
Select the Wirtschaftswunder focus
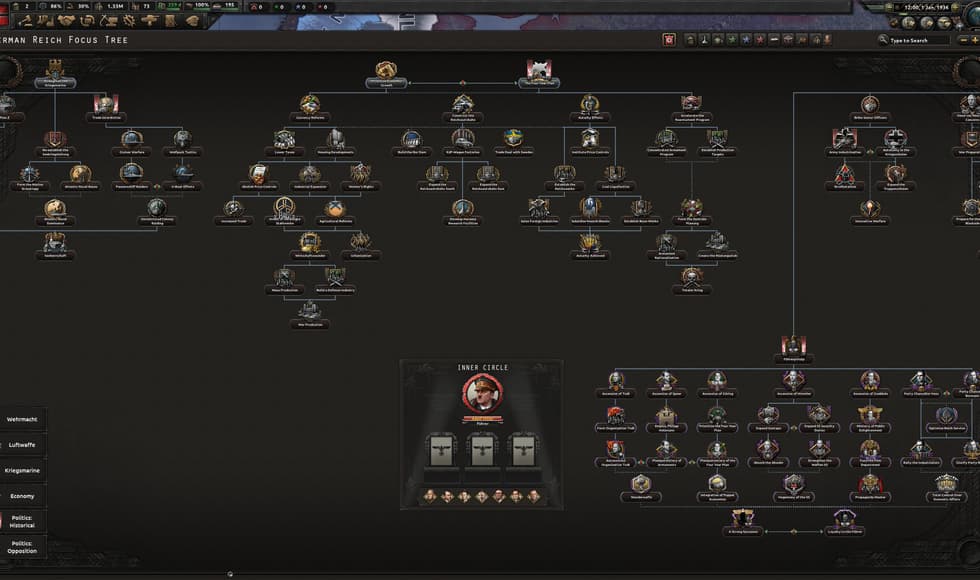[x=310, y=246]
